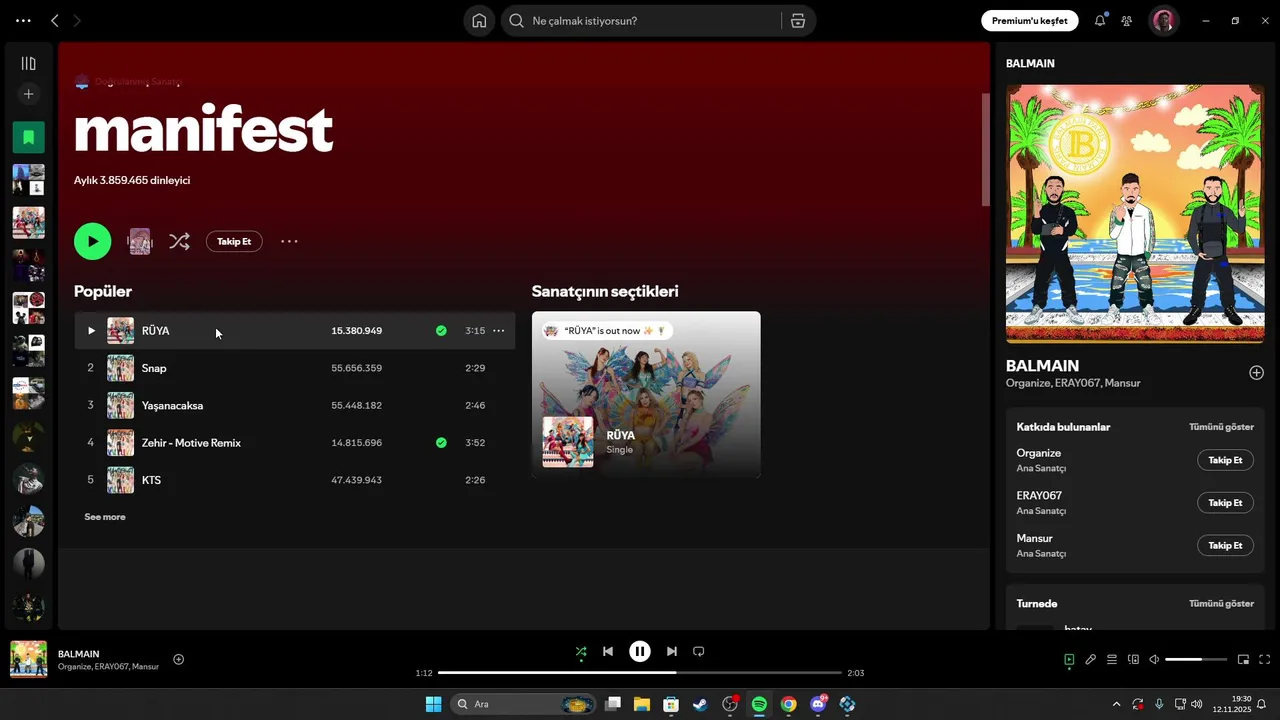1280x720 pixels.
Task: Select the Zehir - Motive Remix title
Action: (191, 443)
